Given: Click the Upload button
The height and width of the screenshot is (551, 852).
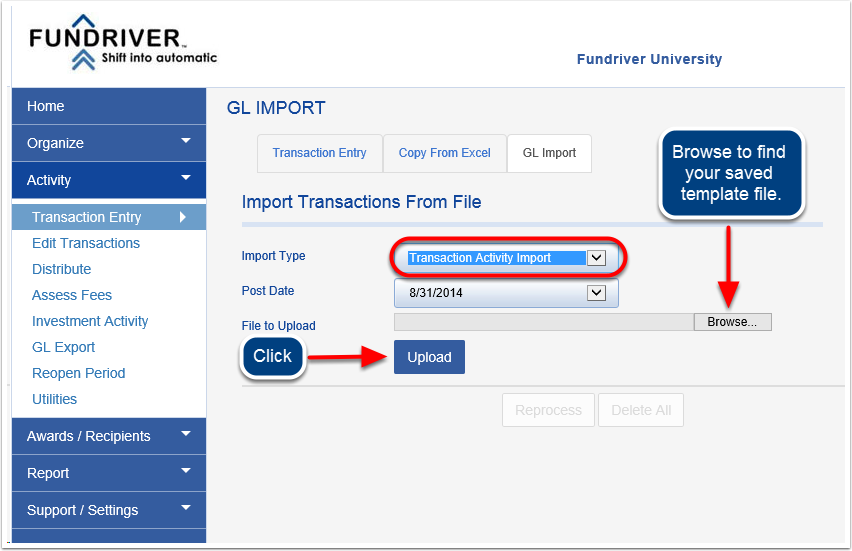Looking at the screenshot, I should click(x=429, y=357).
